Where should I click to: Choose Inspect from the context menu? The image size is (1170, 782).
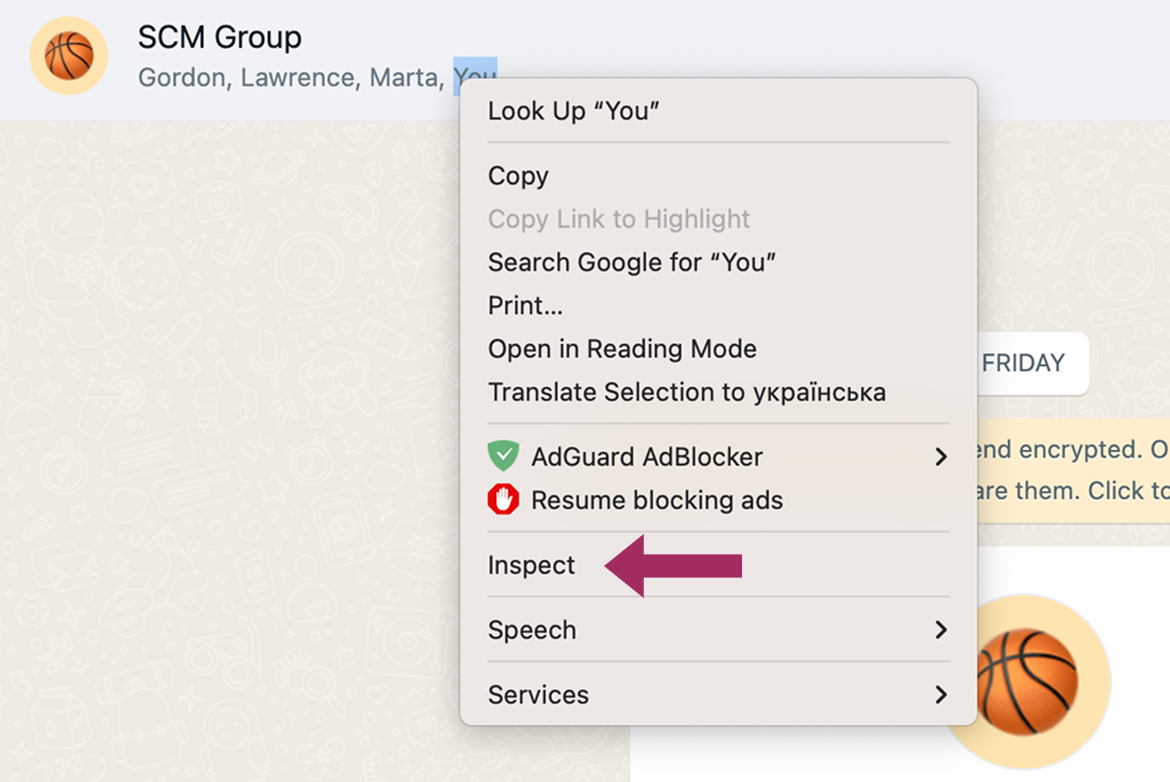click(x=531, y=565)
